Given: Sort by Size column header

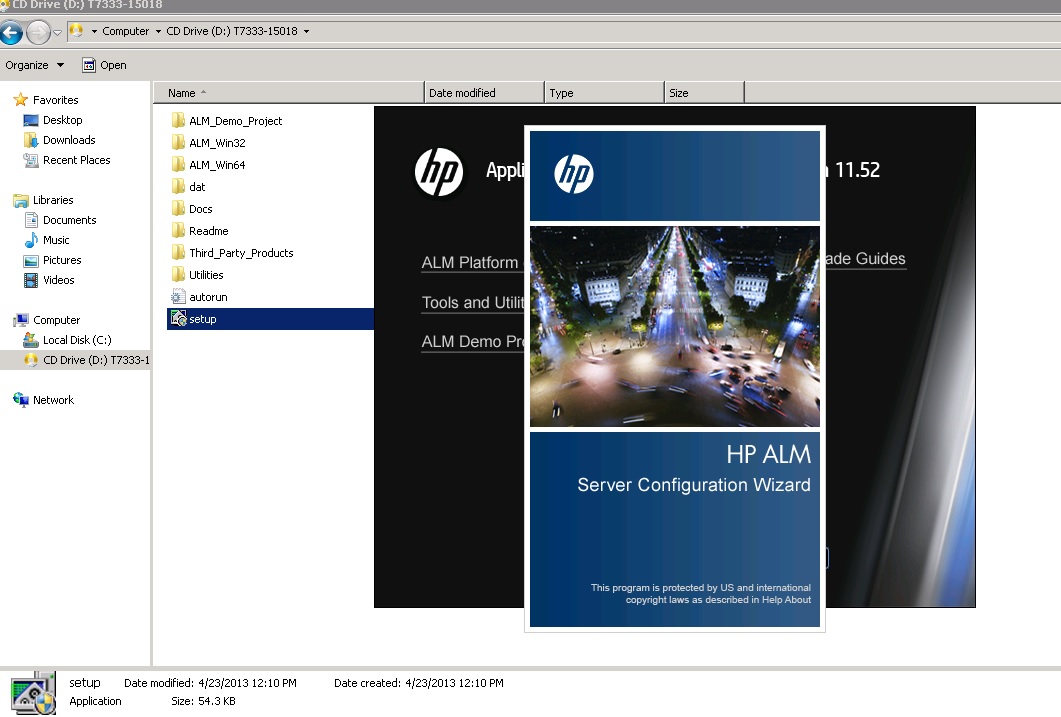Looking at the screenshot, I should (704, 93).
